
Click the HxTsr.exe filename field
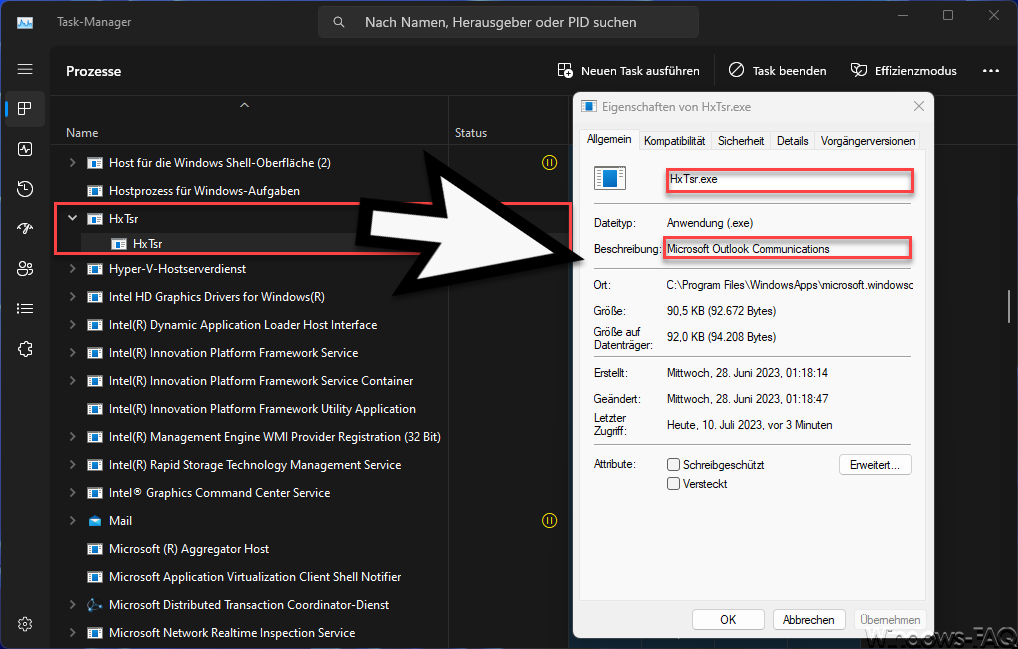[790, 180]
